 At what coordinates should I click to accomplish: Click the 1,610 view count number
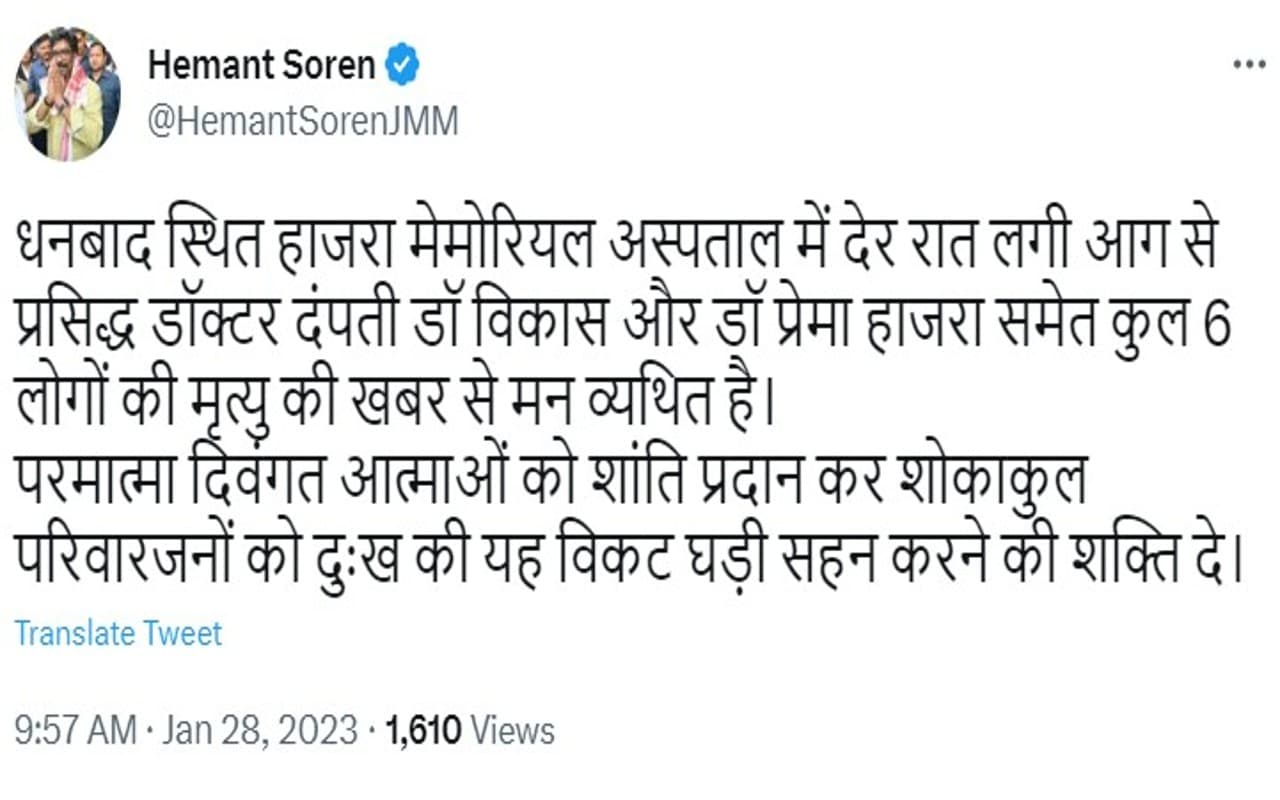(423, 731)
